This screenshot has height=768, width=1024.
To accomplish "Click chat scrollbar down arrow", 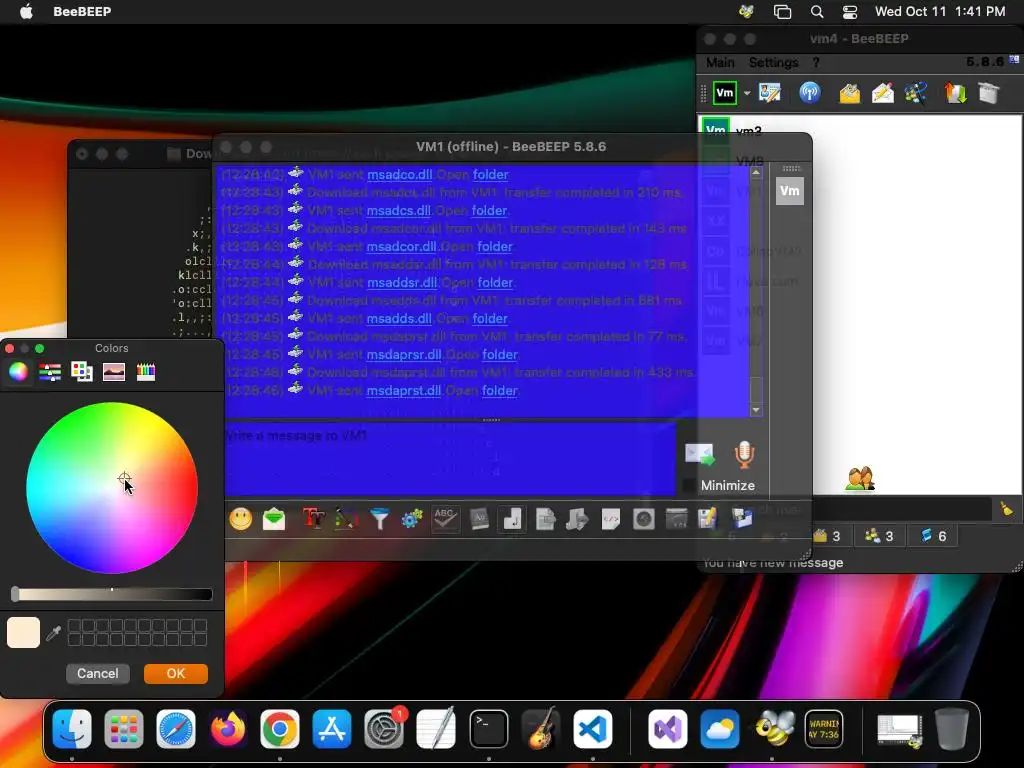I will [756, 410].
